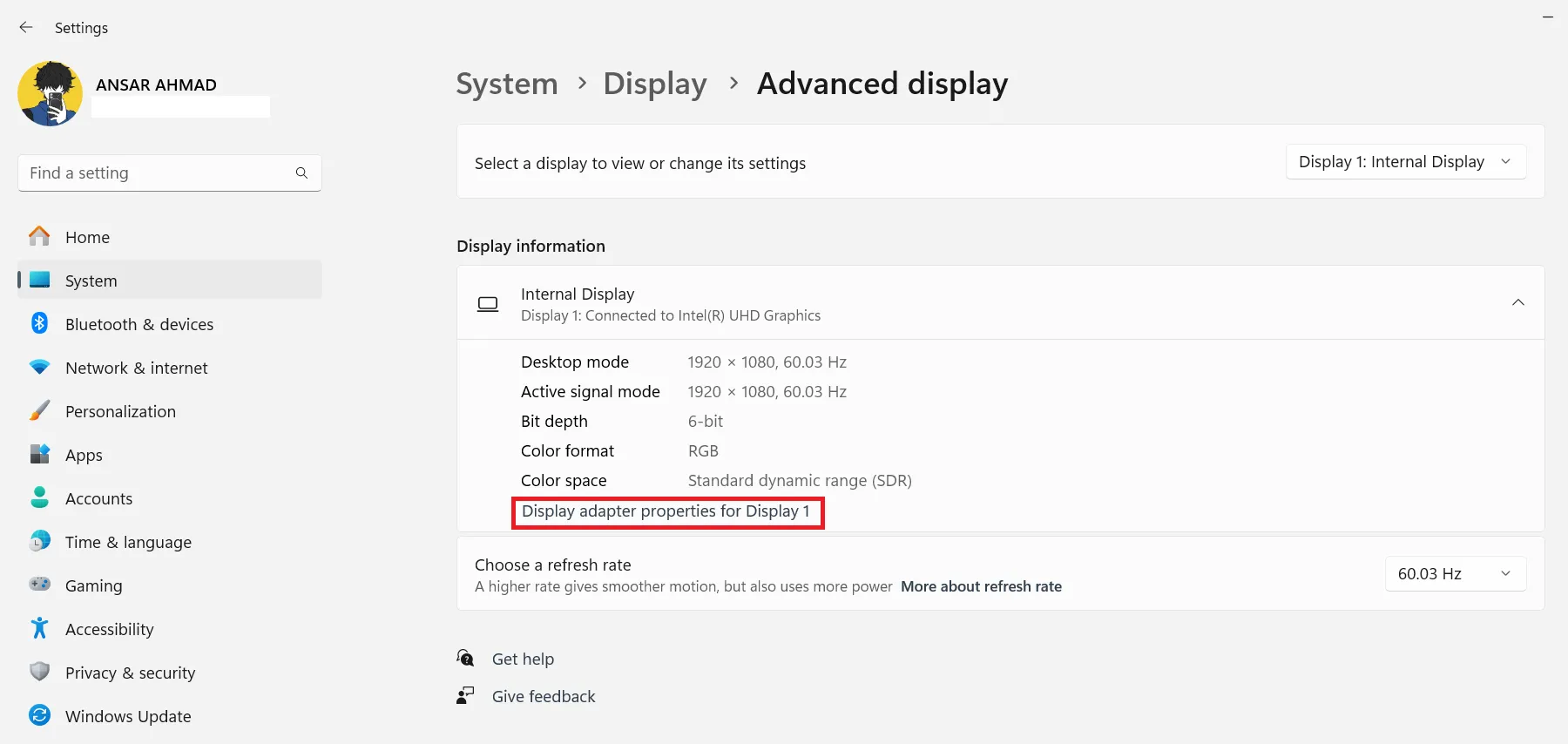Click the Find a setting search box
This screenshot has width=1568, height=744.
click(157, 173)
